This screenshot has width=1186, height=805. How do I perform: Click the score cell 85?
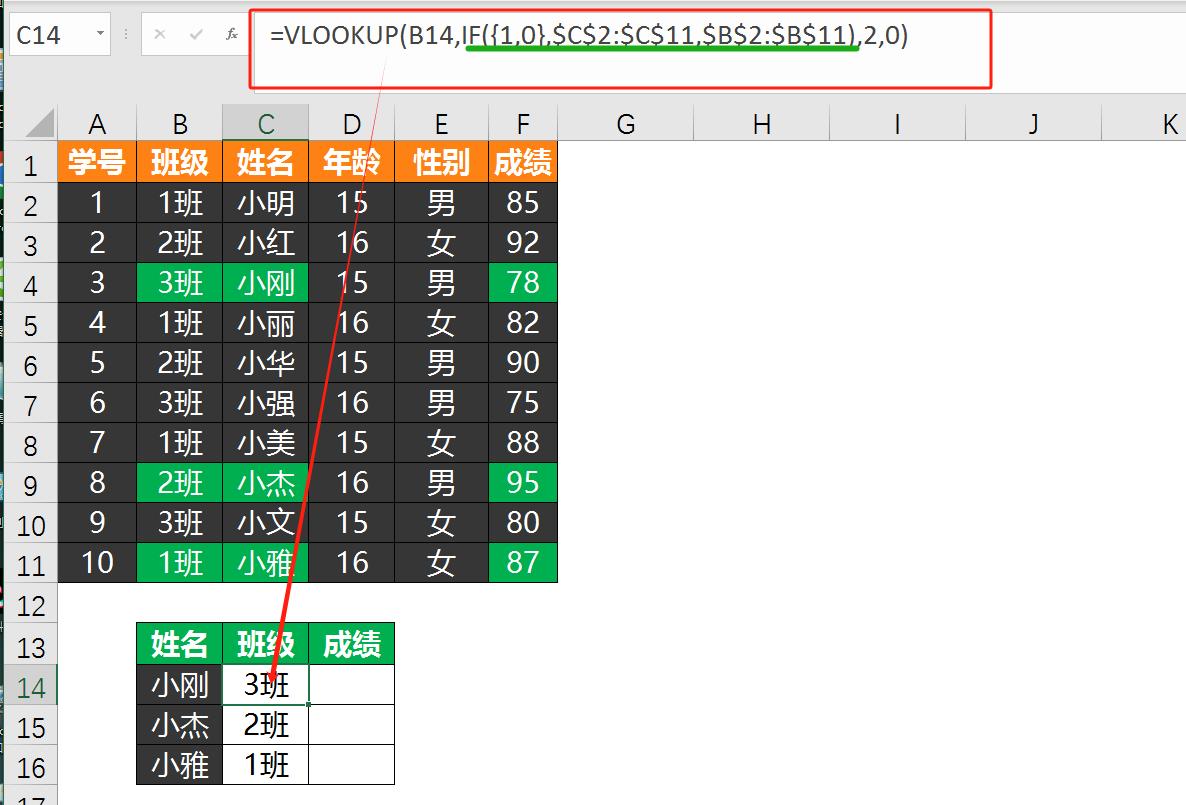[x=523, y=203]
